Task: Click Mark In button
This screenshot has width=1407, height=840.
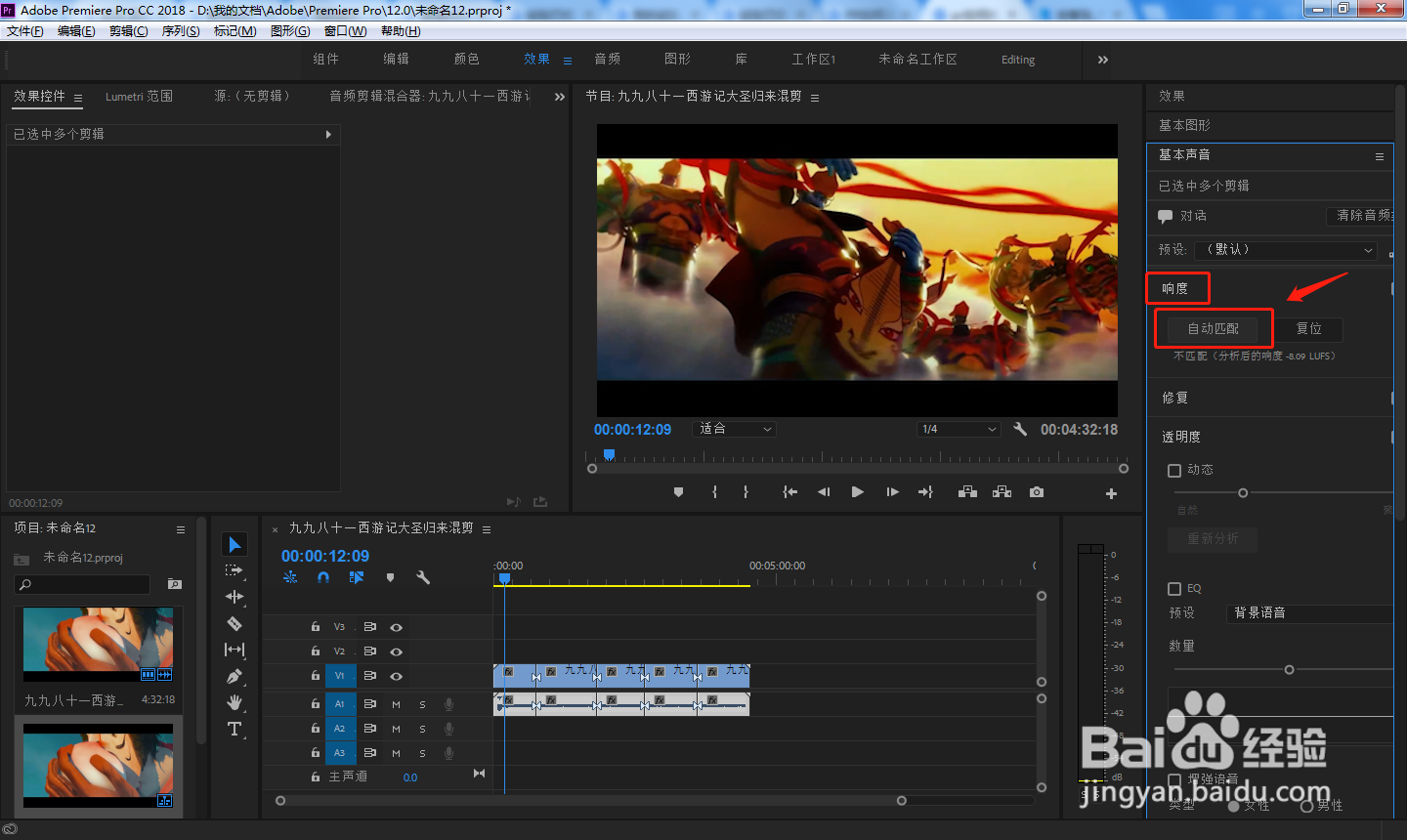Action: click(x=715, y=492)
